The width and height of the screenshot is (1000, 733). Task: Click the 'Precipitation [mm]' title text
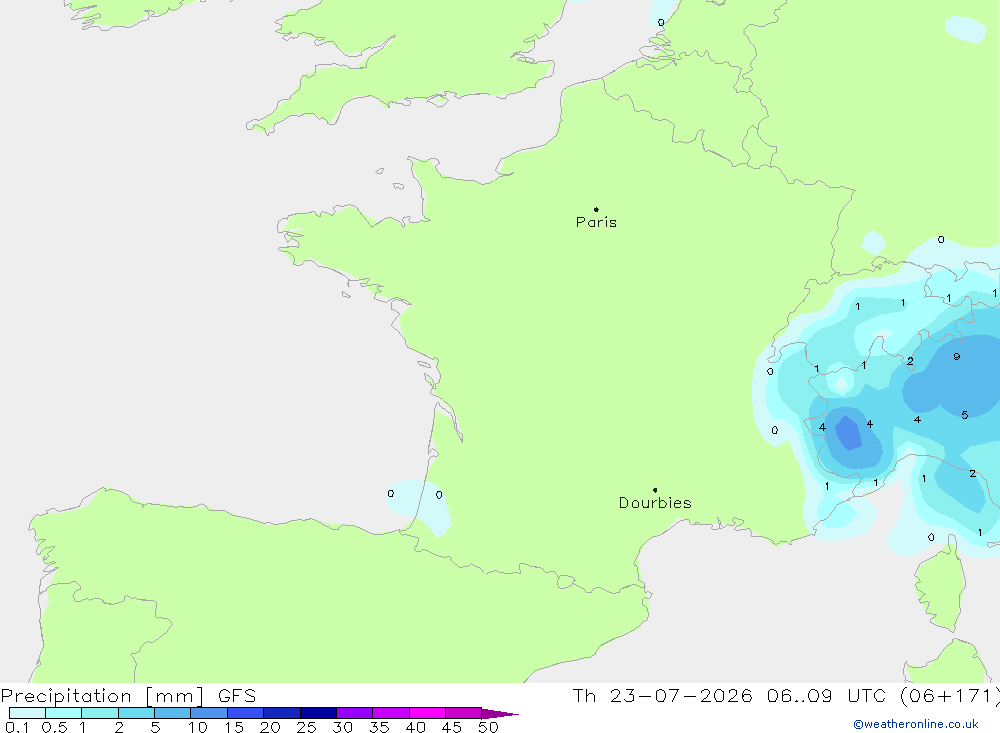point(103,696)
